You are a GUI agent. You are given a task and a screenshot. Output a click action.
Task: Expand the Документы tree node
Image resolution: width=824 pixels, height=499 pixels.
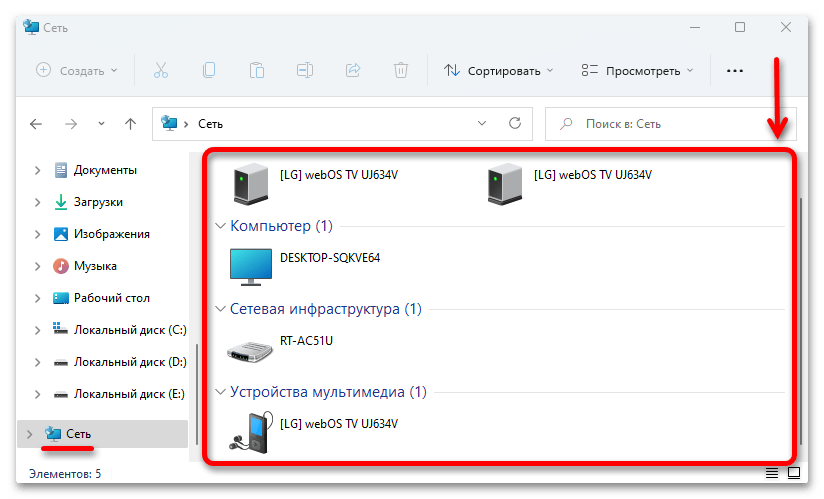pyautogui.click(x=37, y=170)
